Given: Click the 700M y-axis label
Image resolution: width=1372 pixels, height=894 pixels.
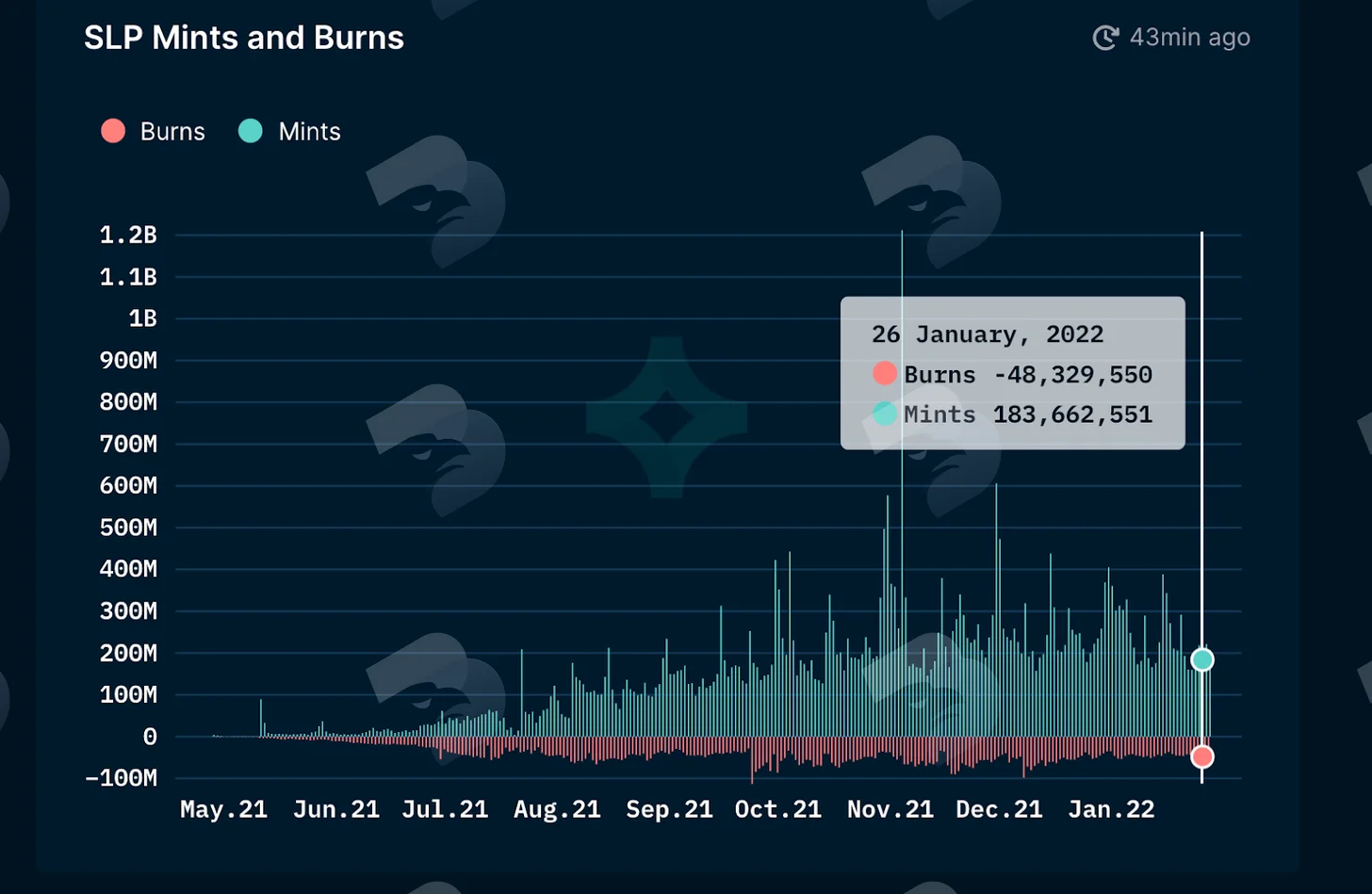Looking at the screenshot, I should coord(128,444).
